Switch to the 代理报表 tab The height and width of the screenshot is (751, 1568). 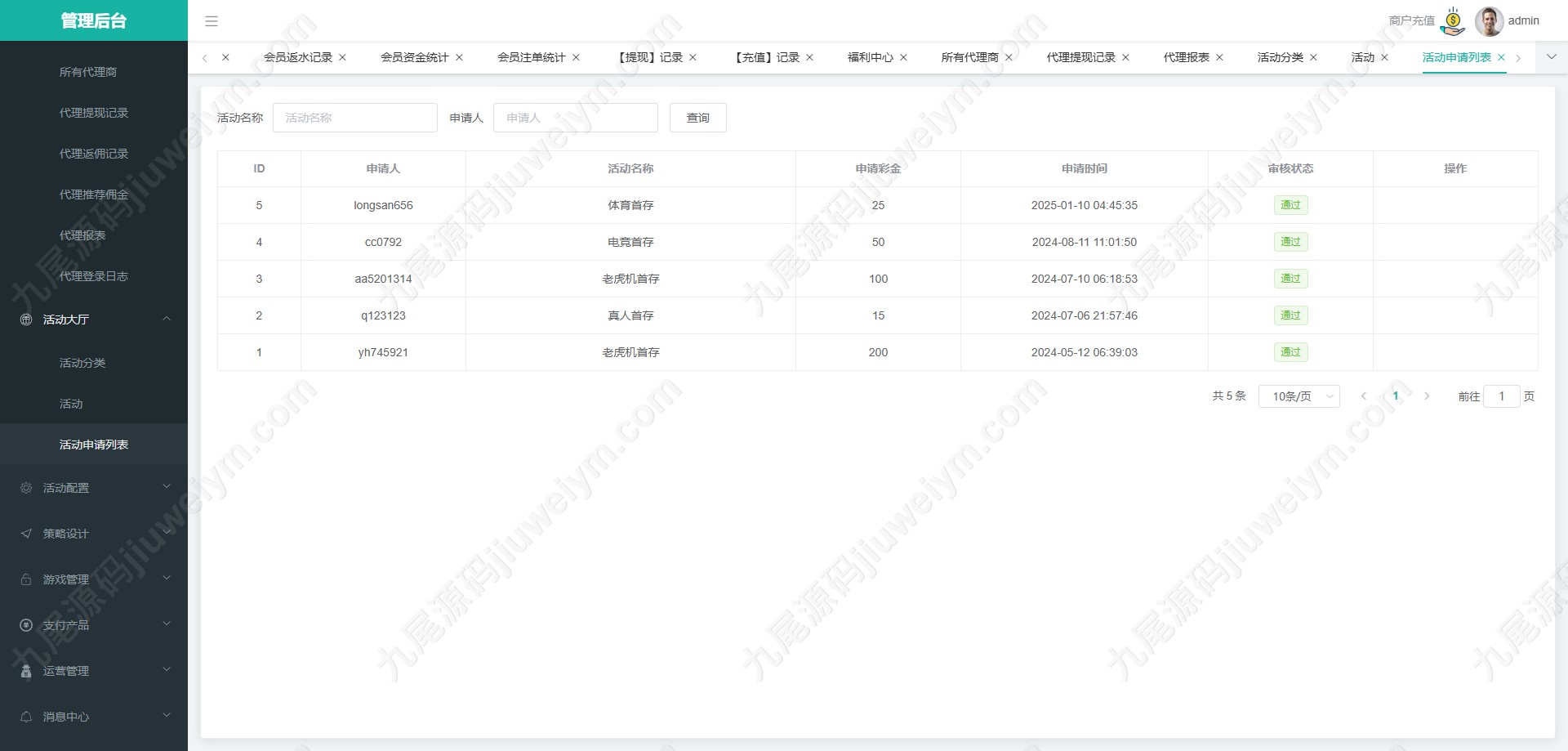point(1186,57)
